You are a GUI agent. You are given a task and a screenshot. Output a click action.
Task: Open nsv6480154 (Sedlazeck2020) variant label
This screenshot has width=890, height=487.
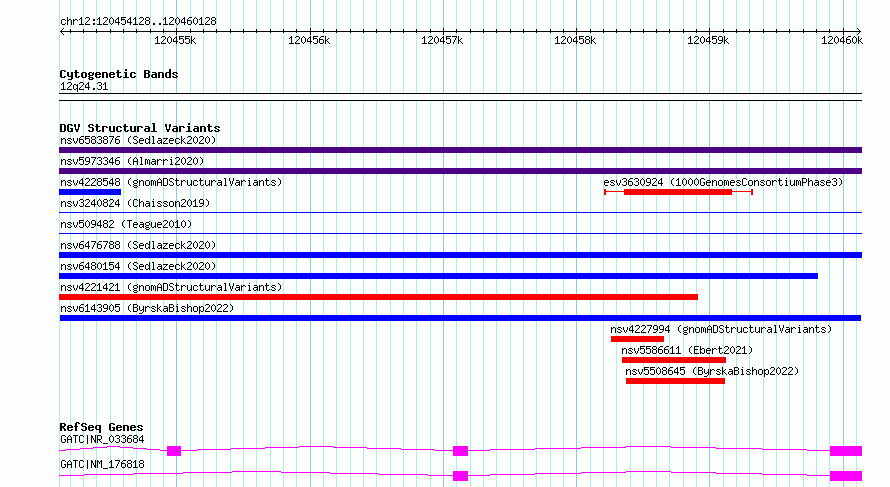tap(138, 266)
